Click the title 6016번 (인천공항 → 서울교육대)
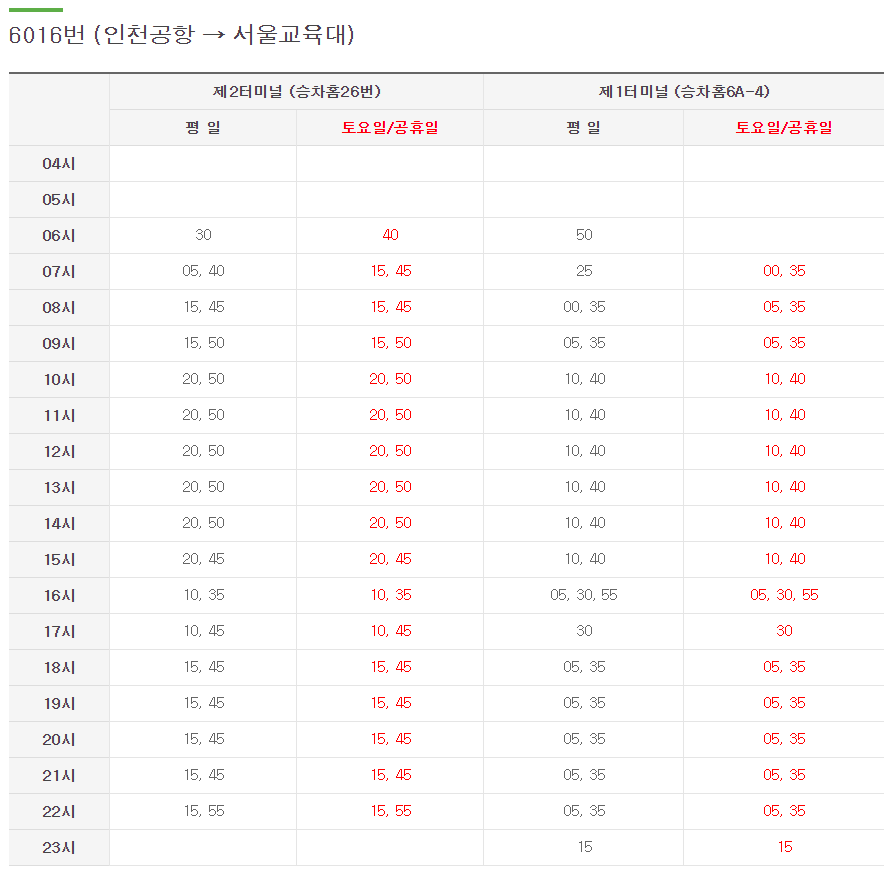 tap(181, 35)
